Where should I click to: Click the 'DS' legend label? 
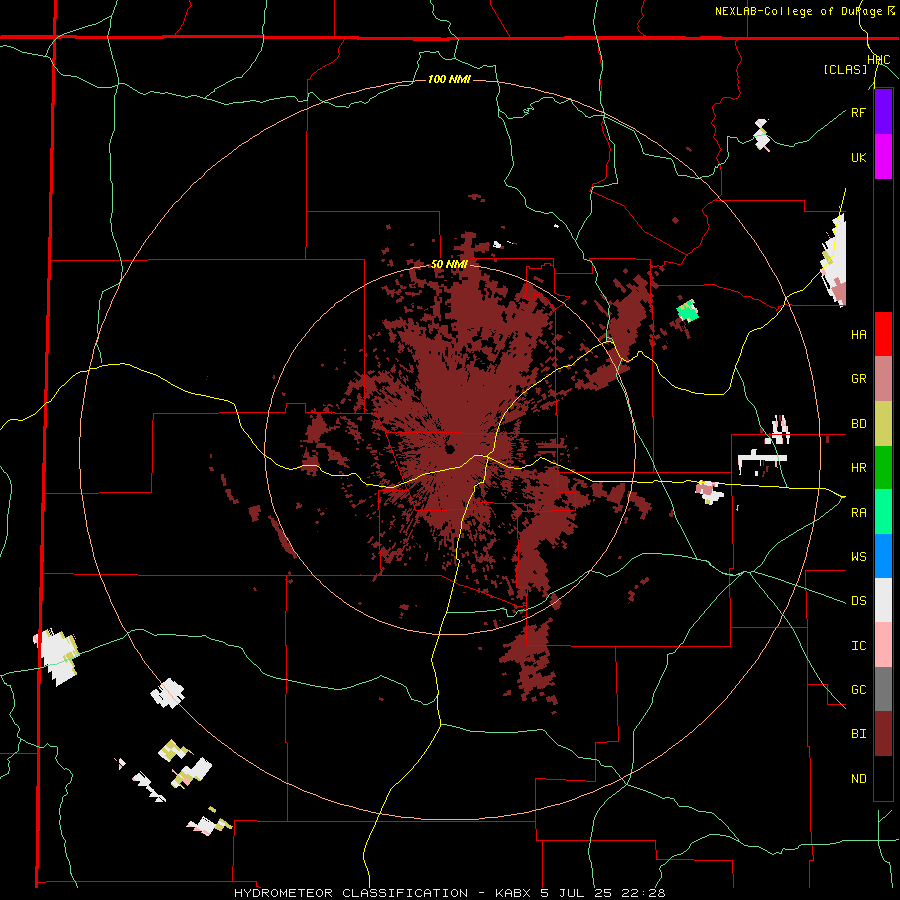(858, 601)
